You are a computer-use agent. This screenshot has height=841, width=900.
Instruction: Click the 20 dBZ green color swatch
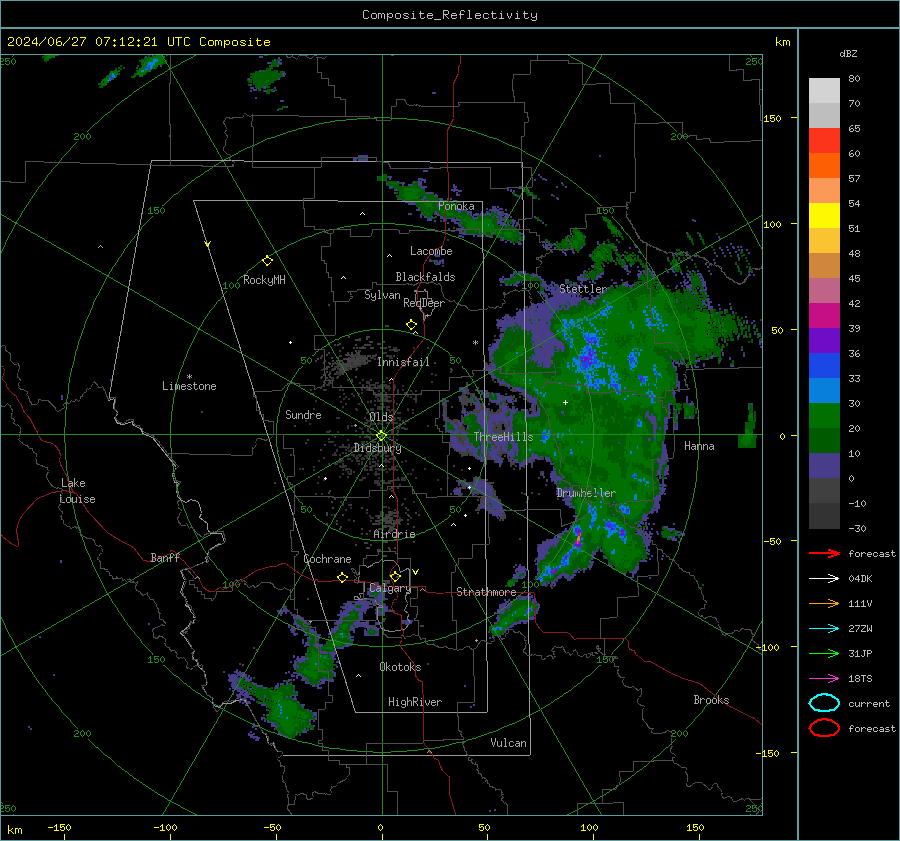[824, 416]
